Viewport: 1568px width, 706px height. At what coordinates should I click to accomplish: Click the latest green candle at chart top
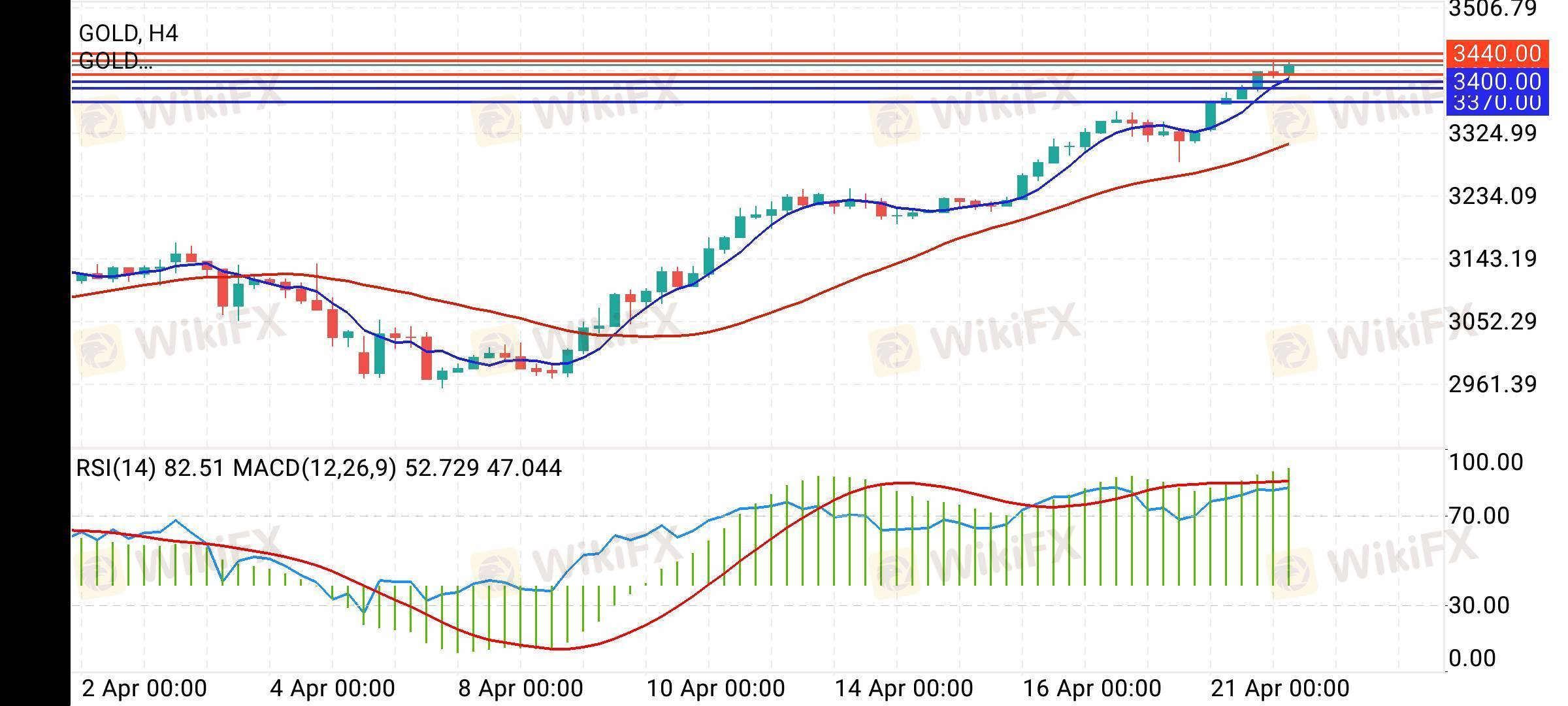tap(1289, 69)
